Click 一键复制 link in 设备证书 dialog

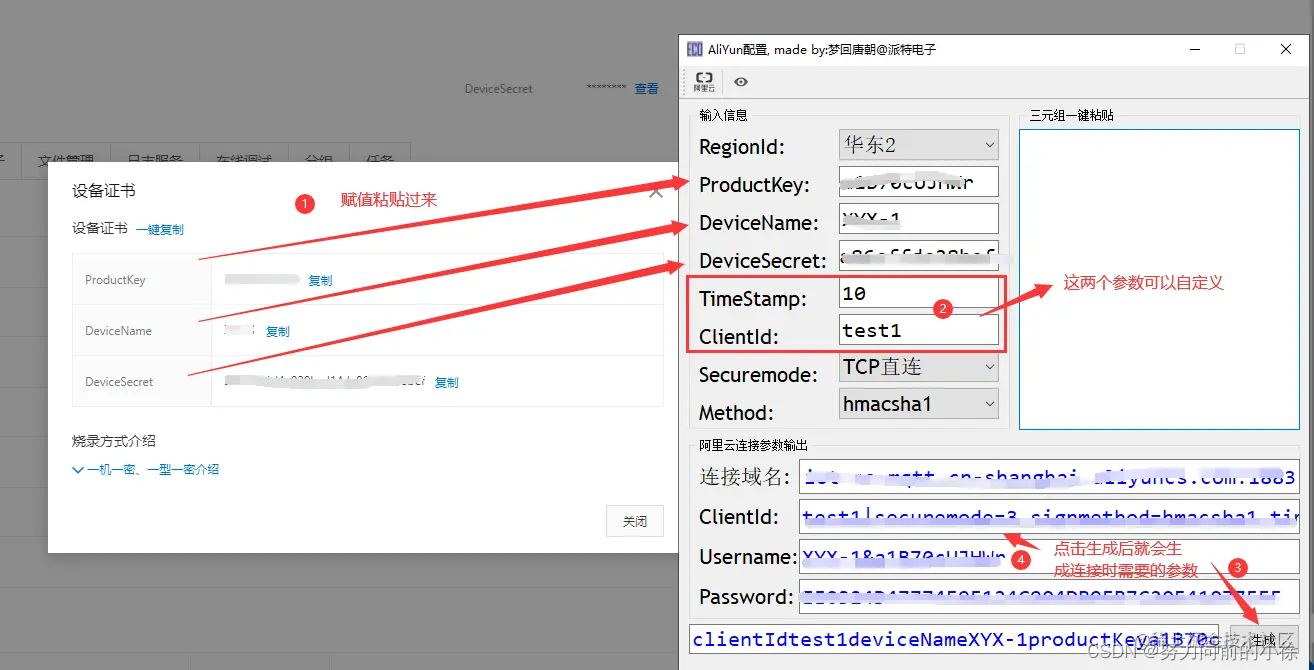pyautogui.click(x=160, y=229)
